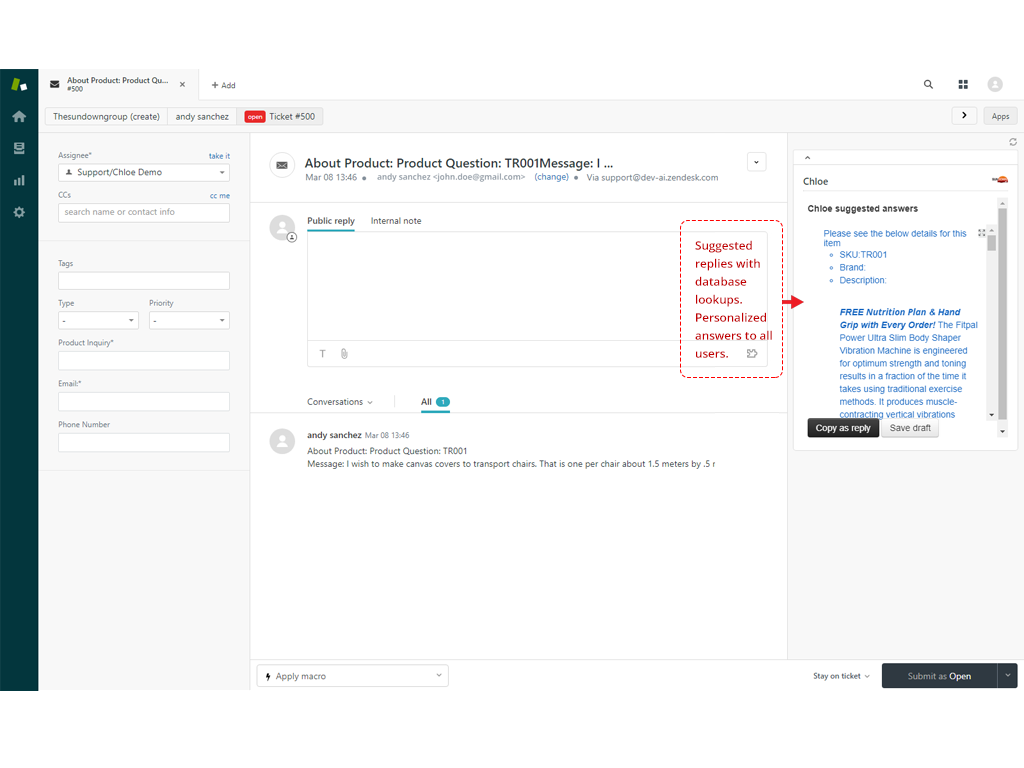The image size is (1024, 768).
Task: Open Admin settings gear icon
Action: 19,213
